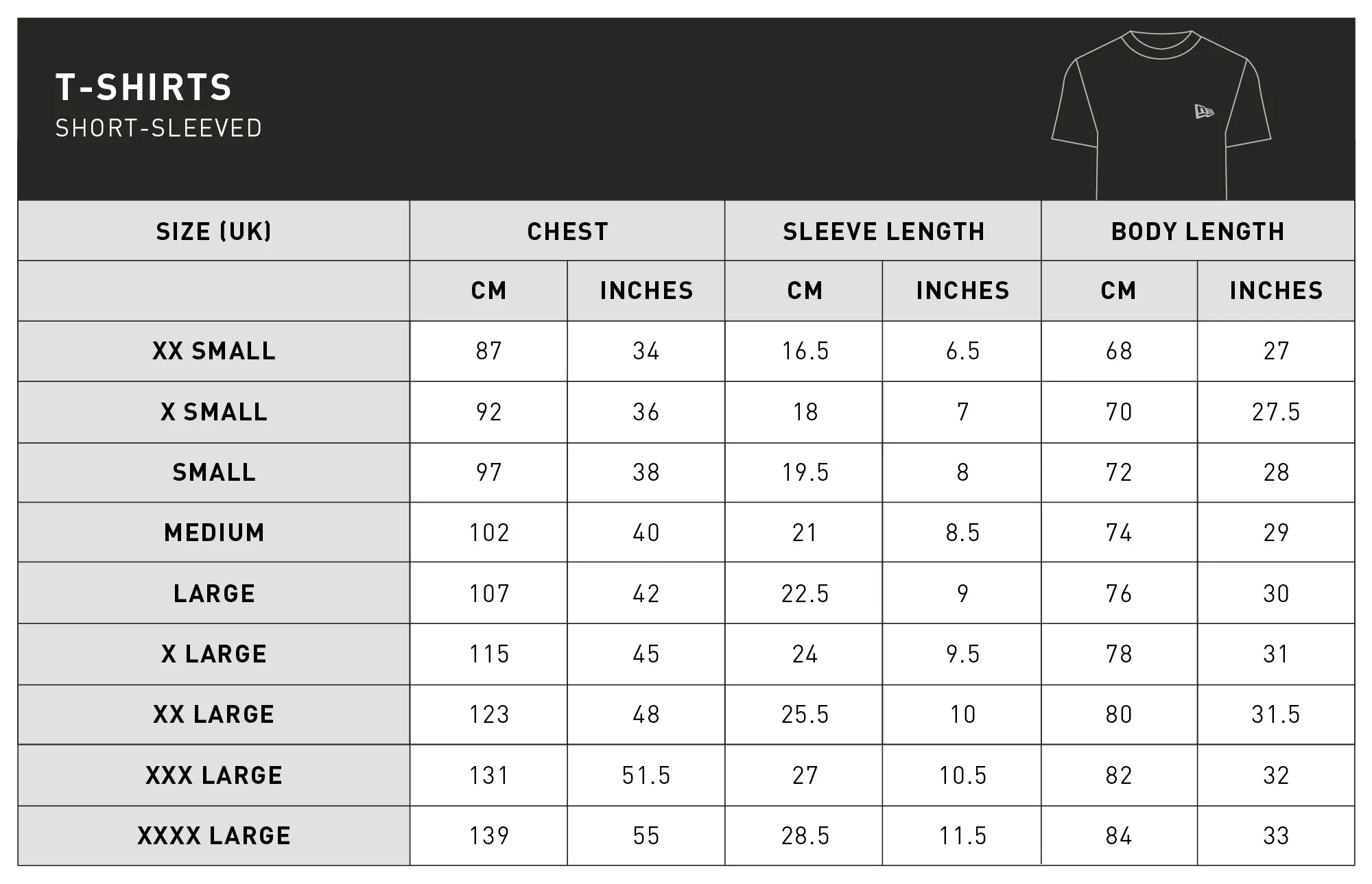Click the INCHES subheader under BODY LENGTH
This screenshot has height=884, width=1372.
[1276, 291]
